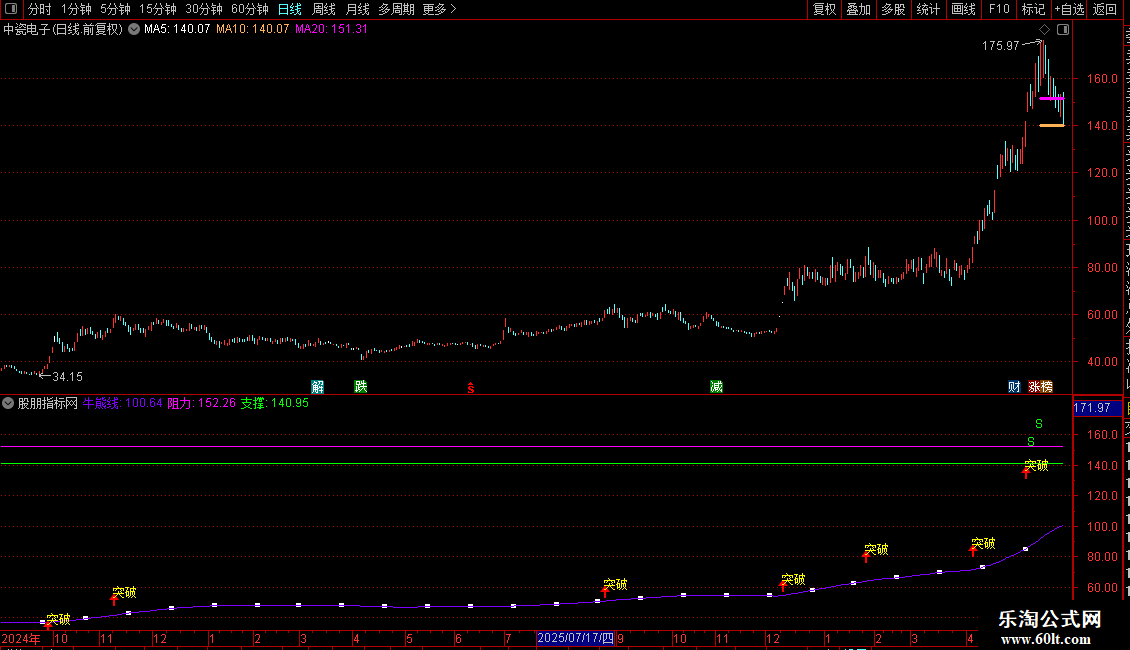Image resolution: width=1130 pixels, height=650 pixels.
Task: Click the 突破 signal near October 2024
Action: (x=58, y=619)
